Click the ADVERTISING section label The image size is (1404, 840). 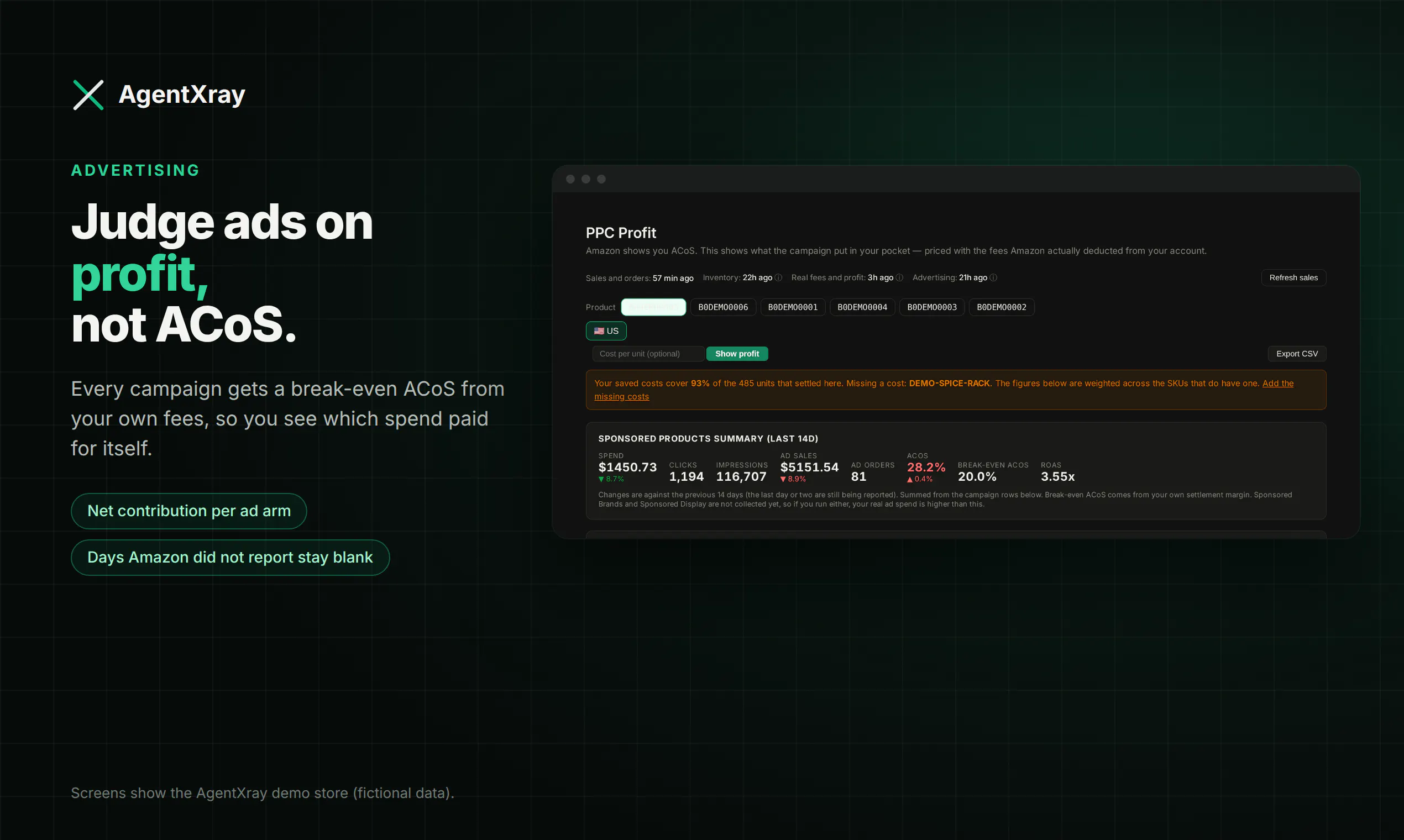pyautogui.click(x=135, y=170)
